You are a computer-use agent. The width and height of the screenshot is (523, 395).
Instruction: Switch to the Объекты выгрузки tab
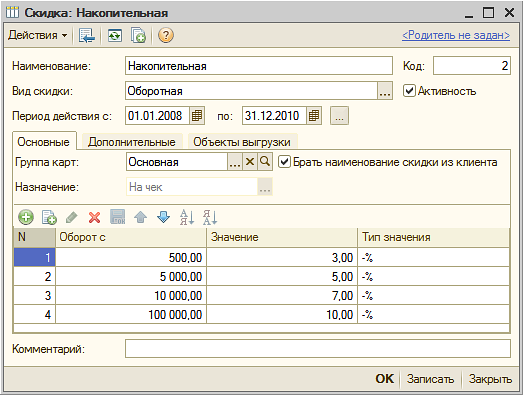[x=242, y=142]
